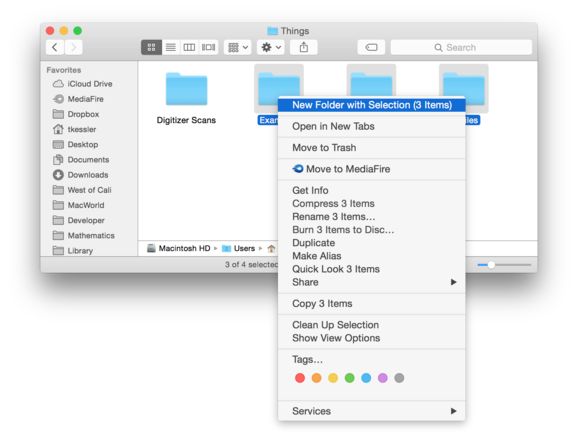Choose Show View Options

(371, 338)
